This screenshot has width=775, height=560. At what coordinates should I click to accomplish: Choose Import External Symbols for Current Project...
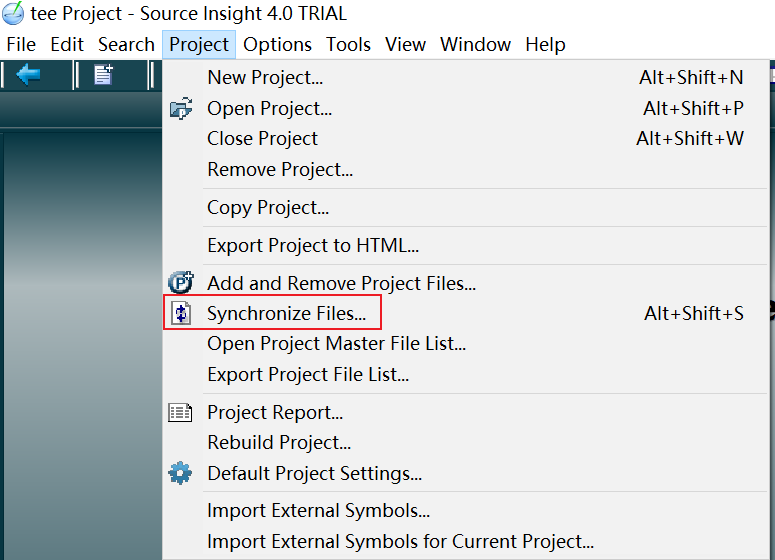(465, 542)
